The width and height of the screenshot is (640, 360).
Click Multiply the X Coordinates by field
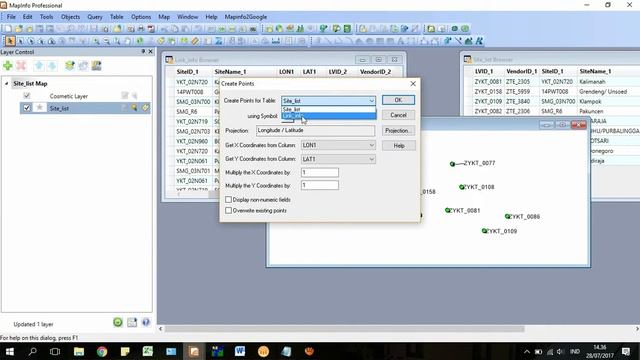click(320, 172)
